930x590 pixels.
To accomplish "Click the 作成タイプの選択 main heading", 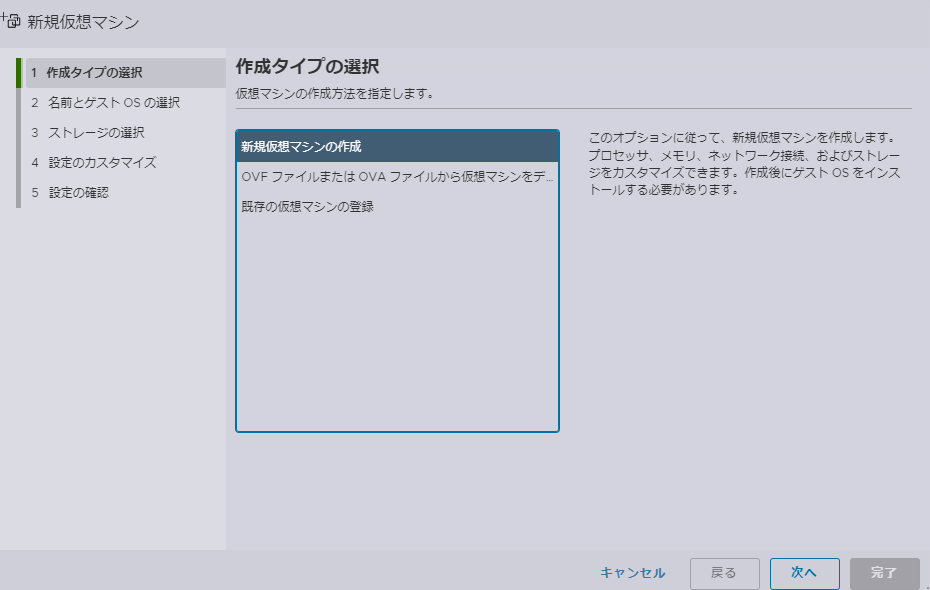I will (x=307, y=67).
